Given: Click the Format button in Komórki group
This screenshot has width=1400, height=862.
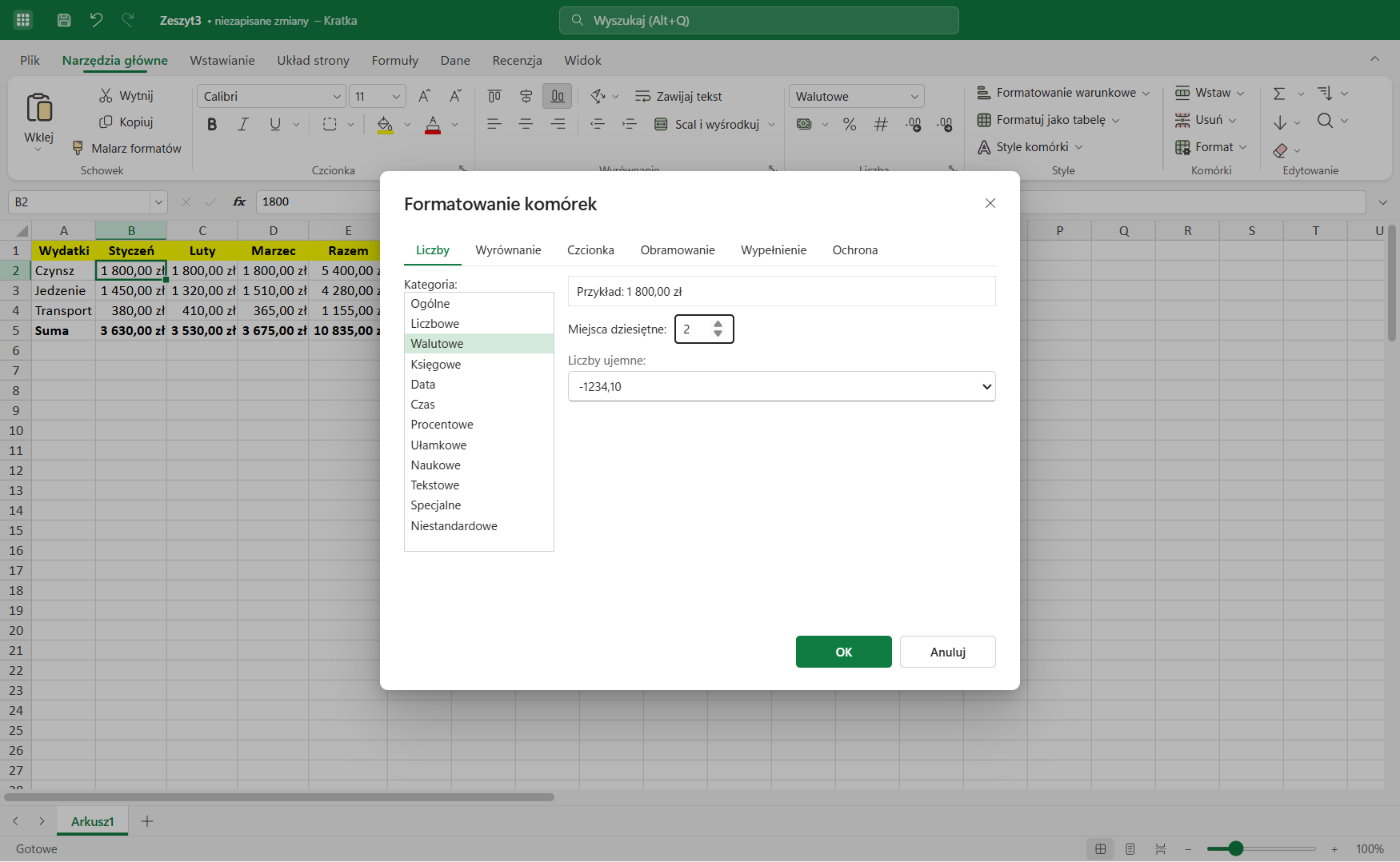Looking at the screenshot, I should point(1211,147).
